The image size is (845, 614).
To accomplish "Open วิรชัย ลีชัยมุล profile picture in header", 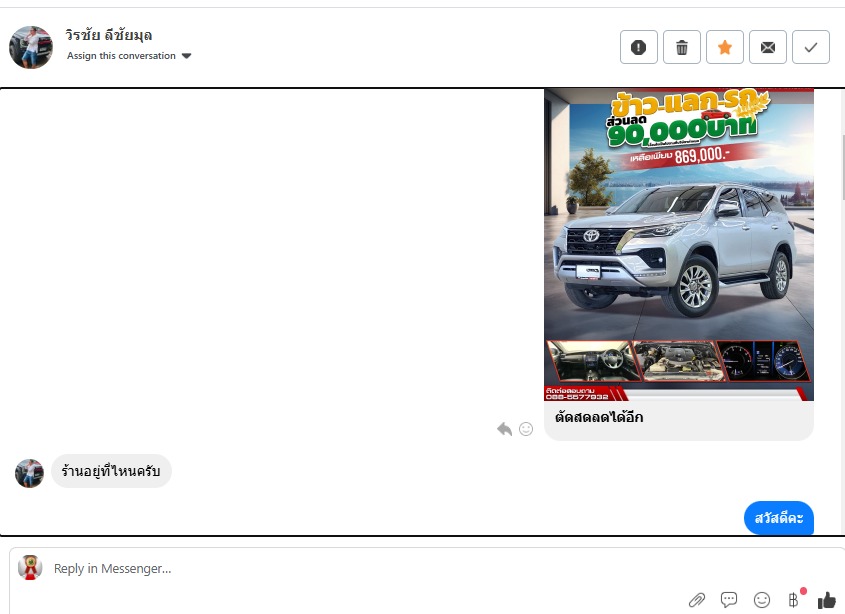I will click(31, 47).
